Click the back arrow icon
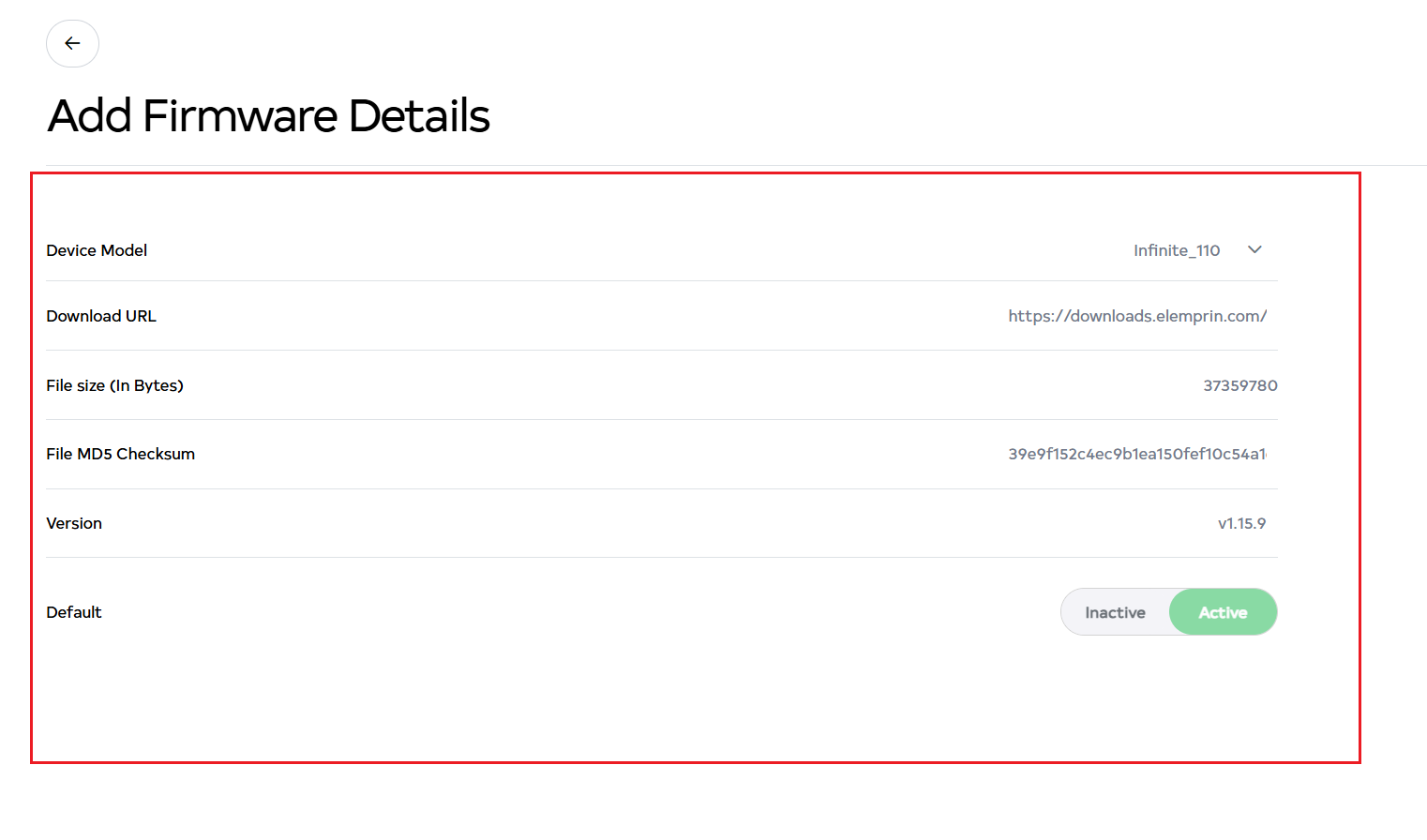This screenshot has height=840, width=1427. point(72,44)
